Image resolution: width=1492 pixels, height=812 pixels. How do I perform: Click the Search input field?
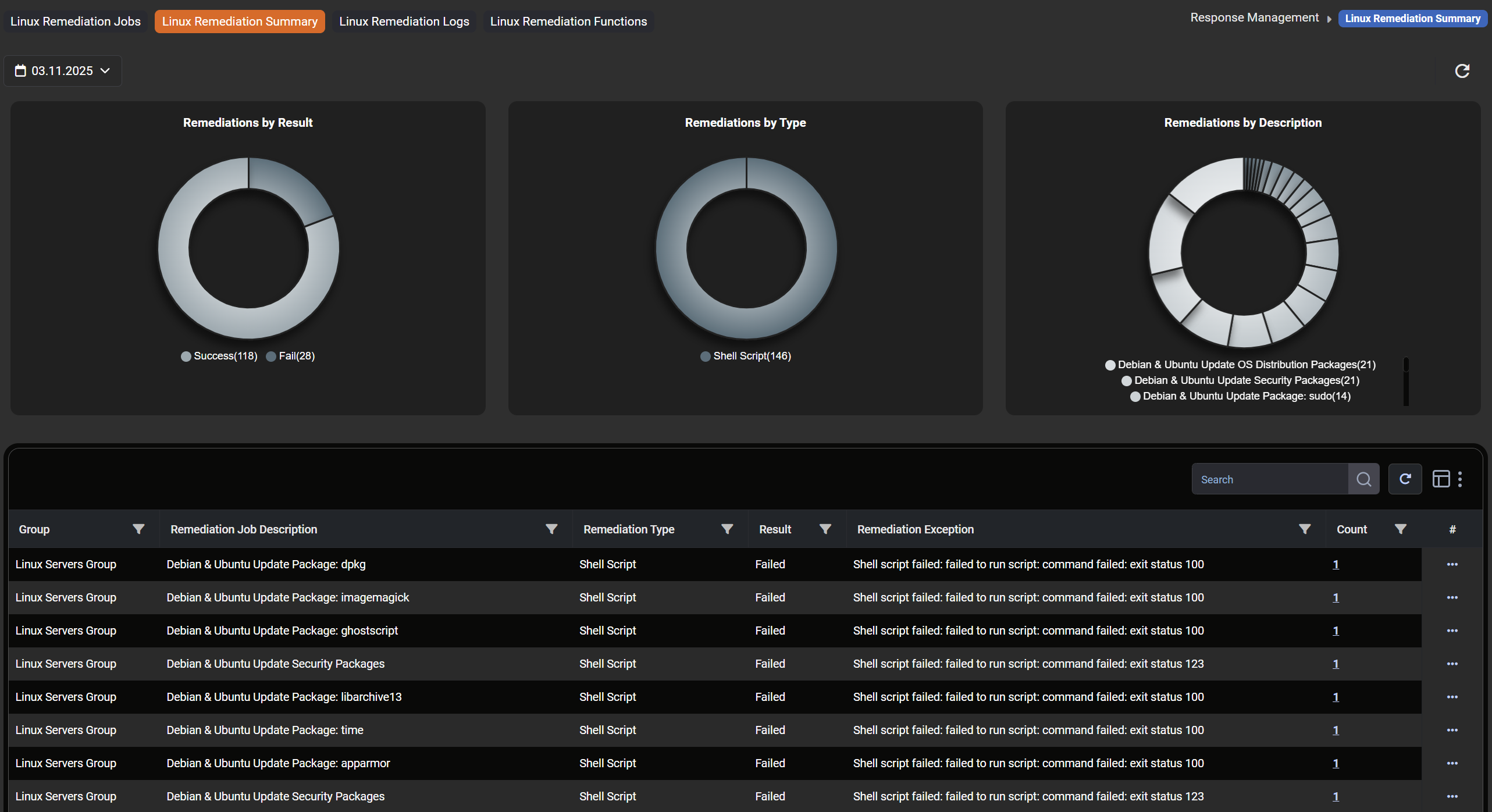coord(1269,479)
